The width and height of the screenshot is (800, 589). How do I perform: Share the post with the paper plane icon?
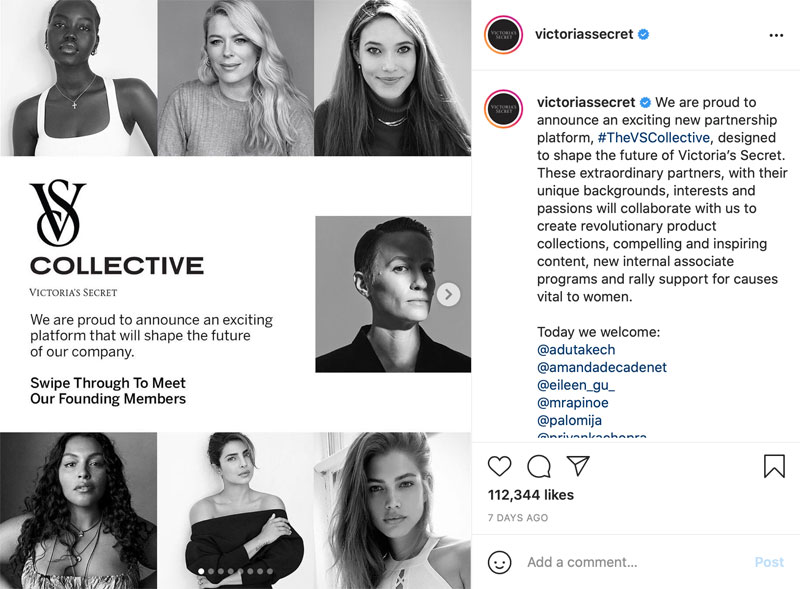click(578, 466)
